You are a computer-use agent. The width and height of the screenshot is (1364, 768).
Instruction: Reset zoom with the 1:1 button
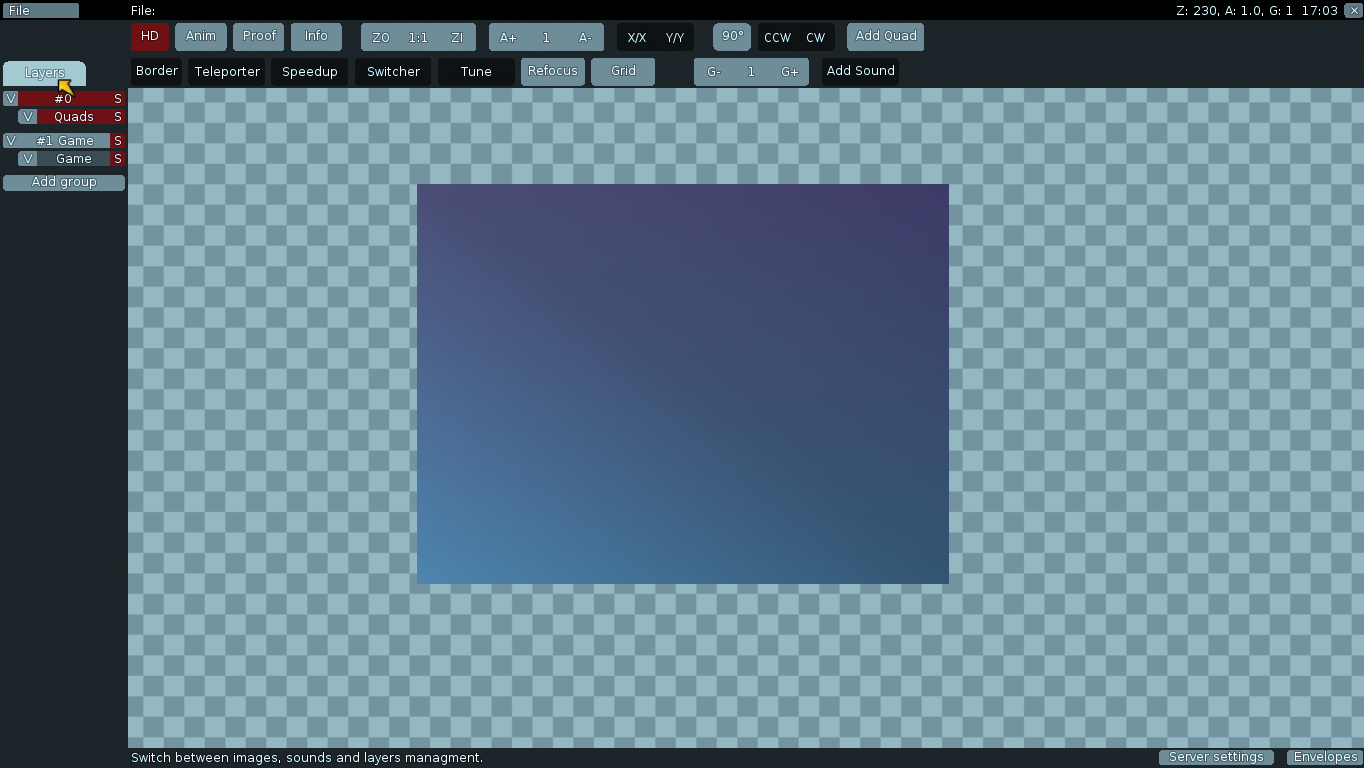pos(418,38)
